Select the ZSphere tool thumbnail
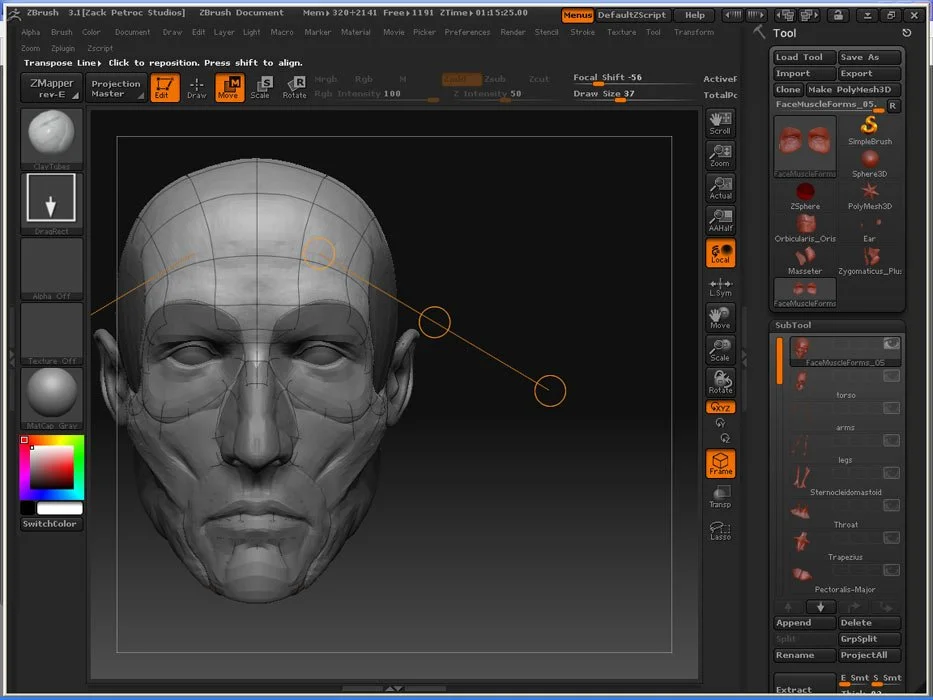Viewport: 933px width, 700px height. point(805,191)
